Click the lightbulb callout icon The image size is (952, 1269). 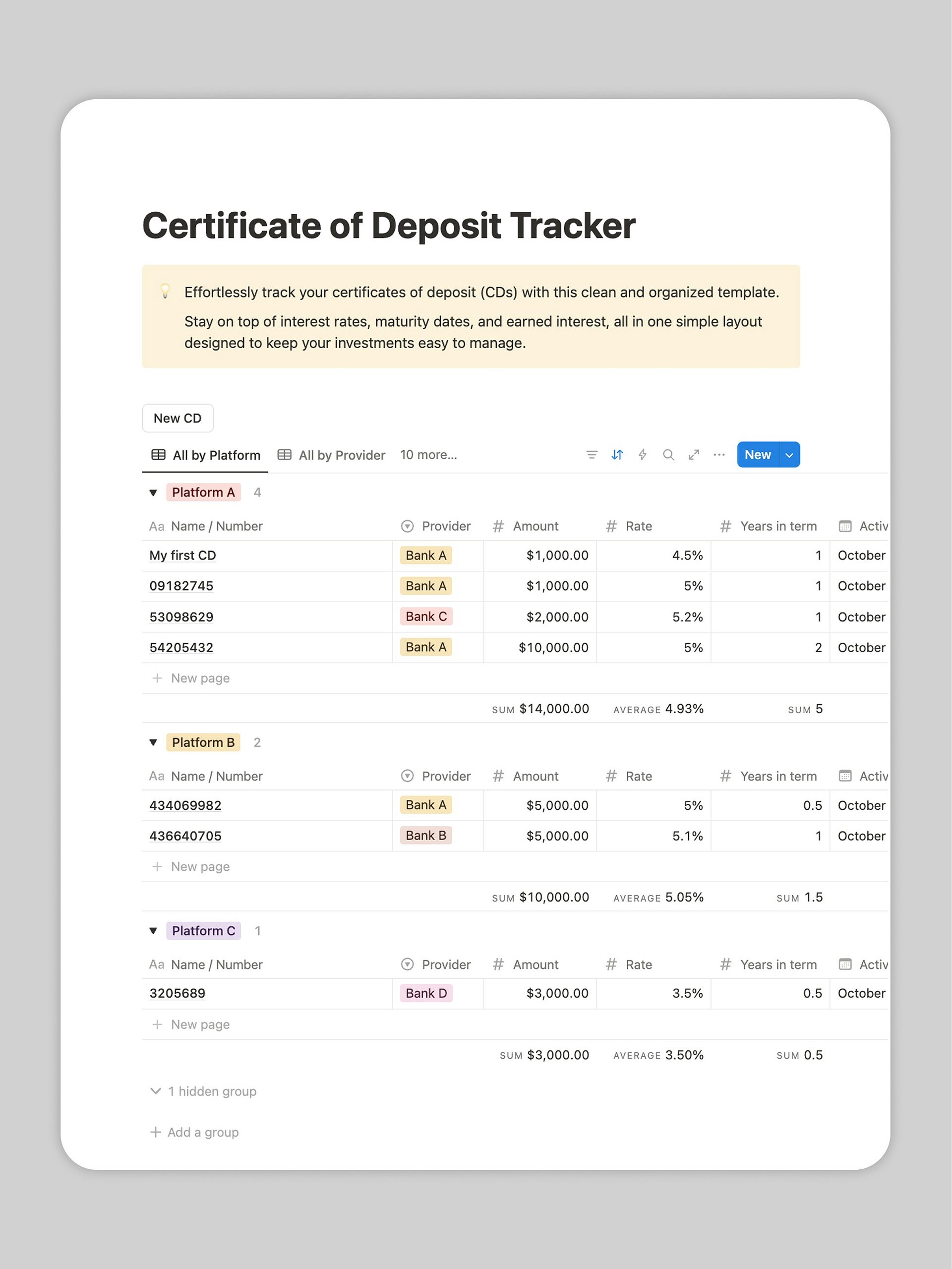[165, 292]
